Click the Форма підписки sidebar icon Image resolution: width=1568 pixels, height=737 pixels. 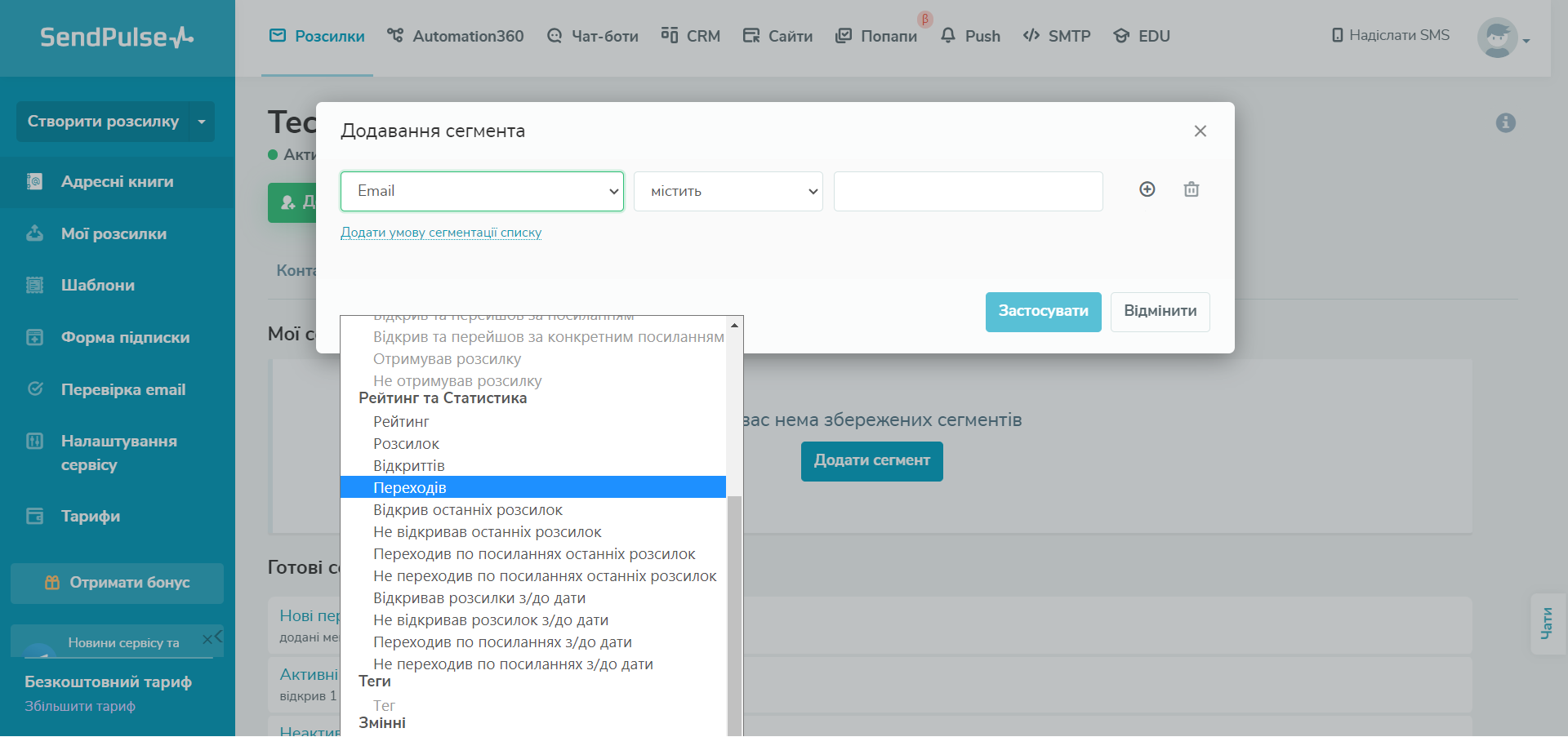point(35,337)
